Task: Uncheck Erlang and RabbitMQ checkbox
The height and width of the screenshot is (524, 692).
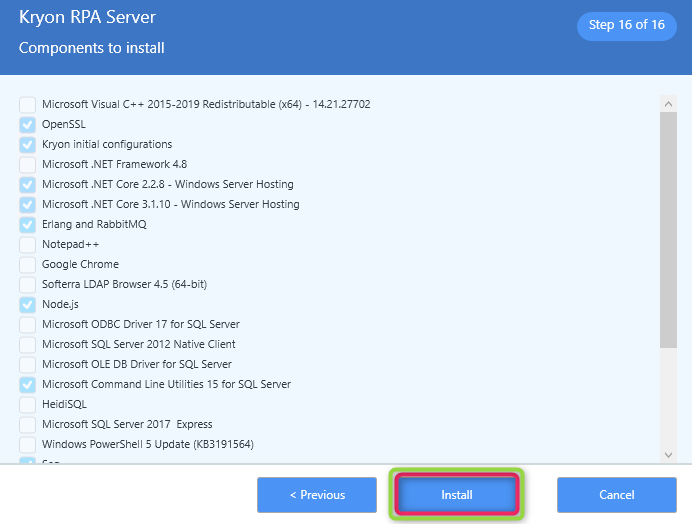Action: tap(27, 225)
